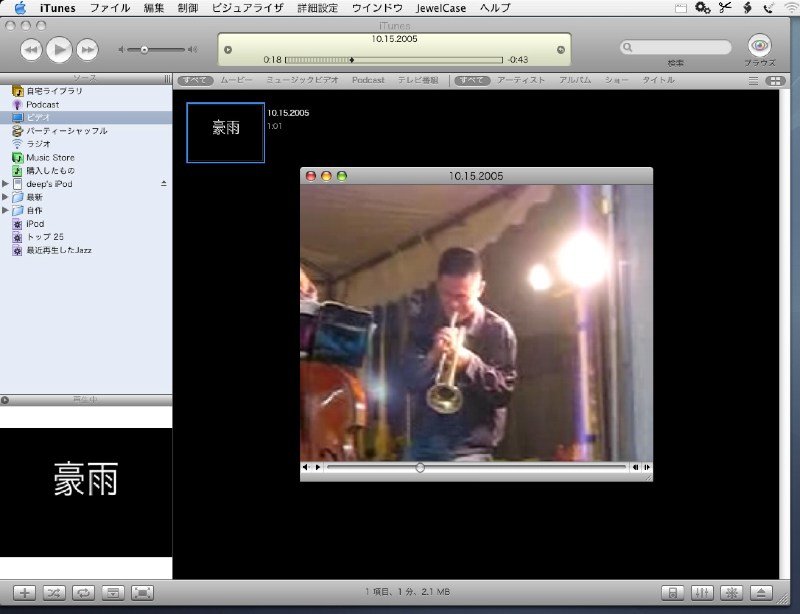Click the volume slider knob

pos(144,49)
